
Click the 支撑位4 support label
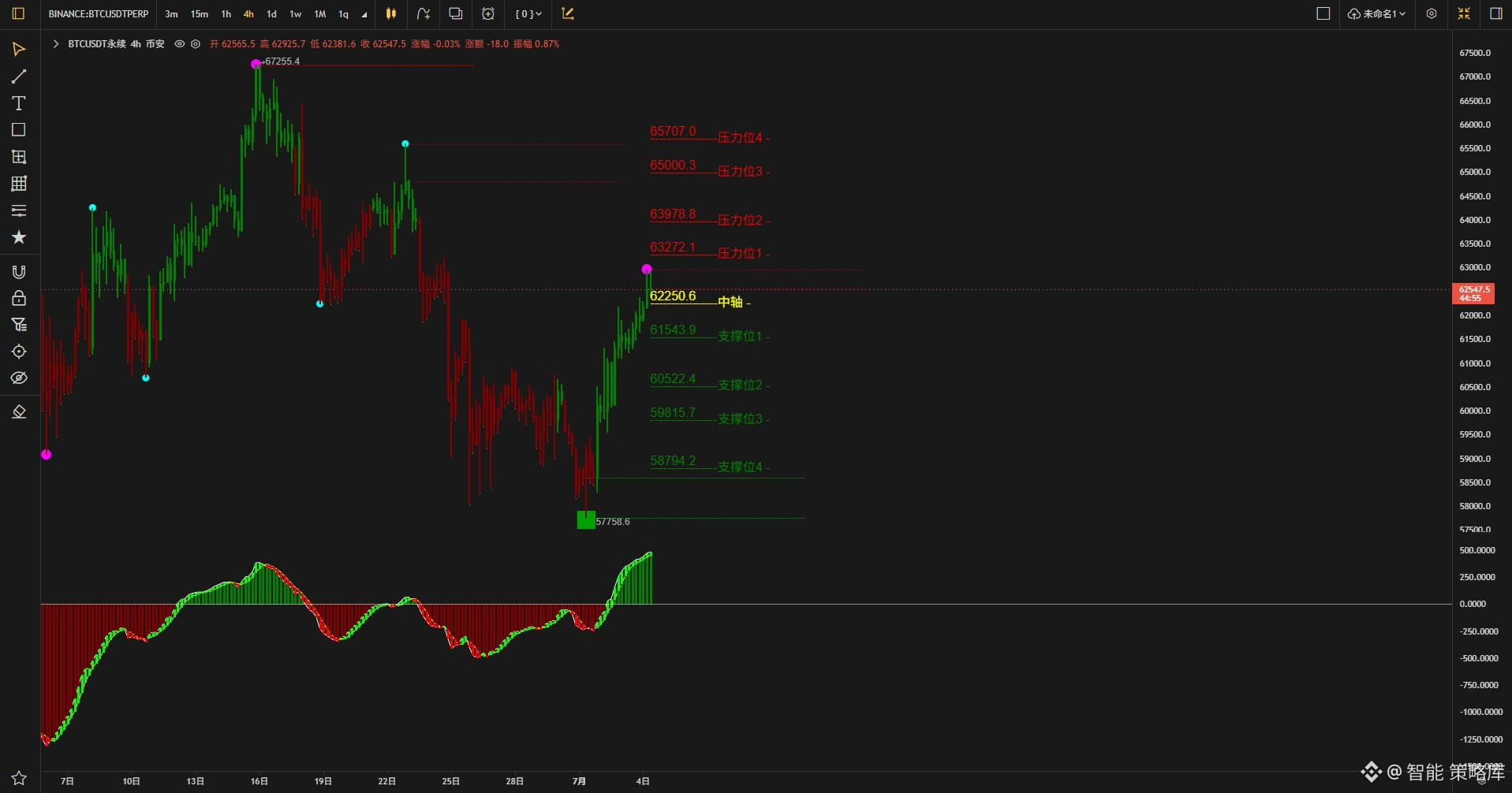[x=740, y=467]
